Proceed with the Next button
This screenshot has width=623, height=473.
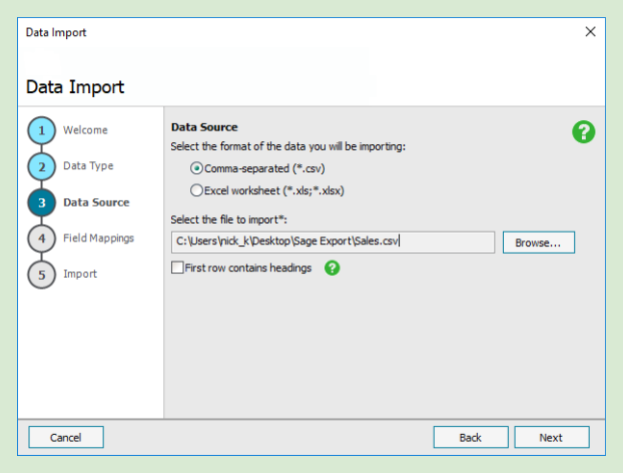(551, 437)
